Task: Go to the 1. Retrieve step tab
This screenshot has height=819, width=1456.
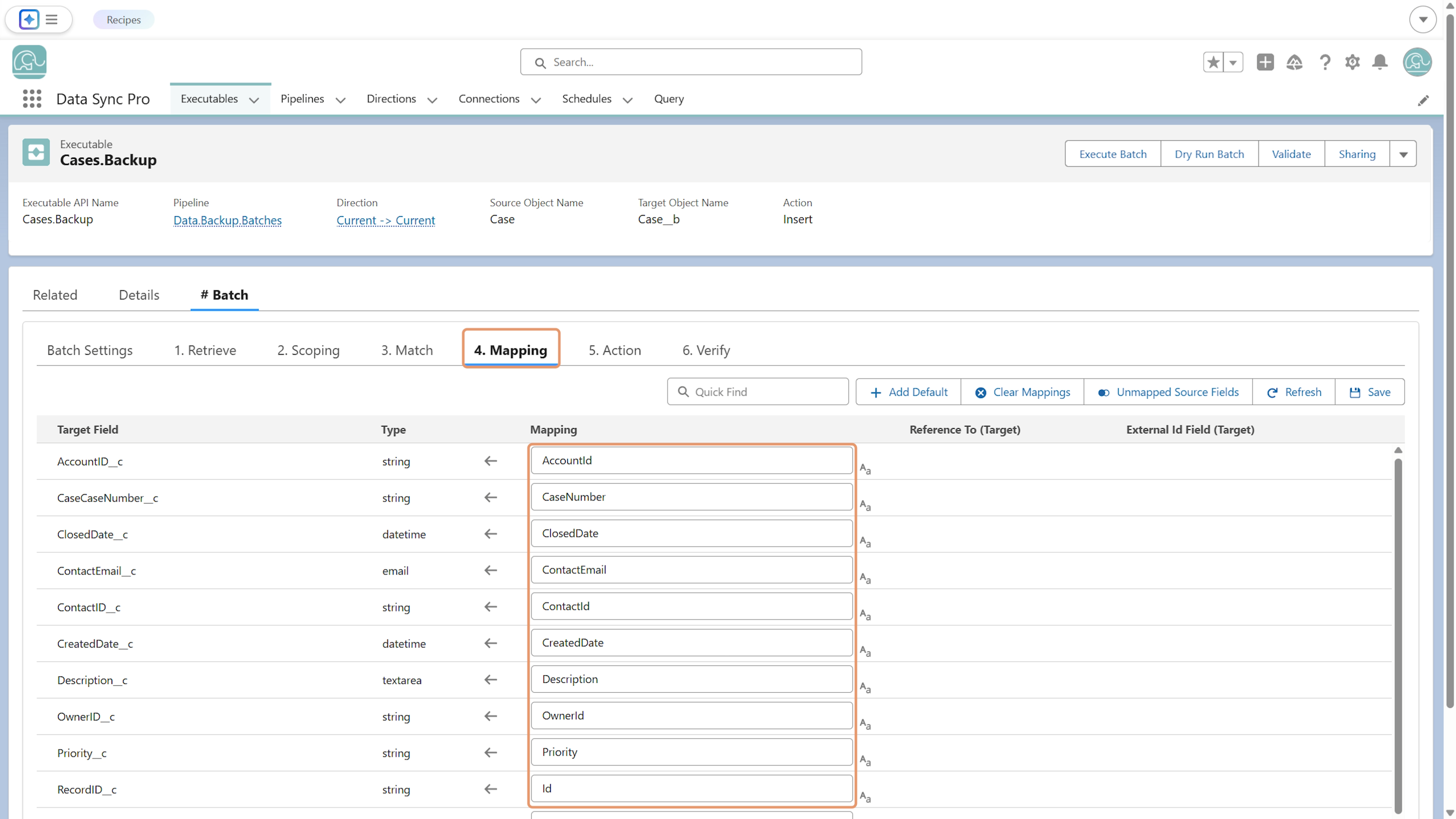Action: [x=205, y=350]
